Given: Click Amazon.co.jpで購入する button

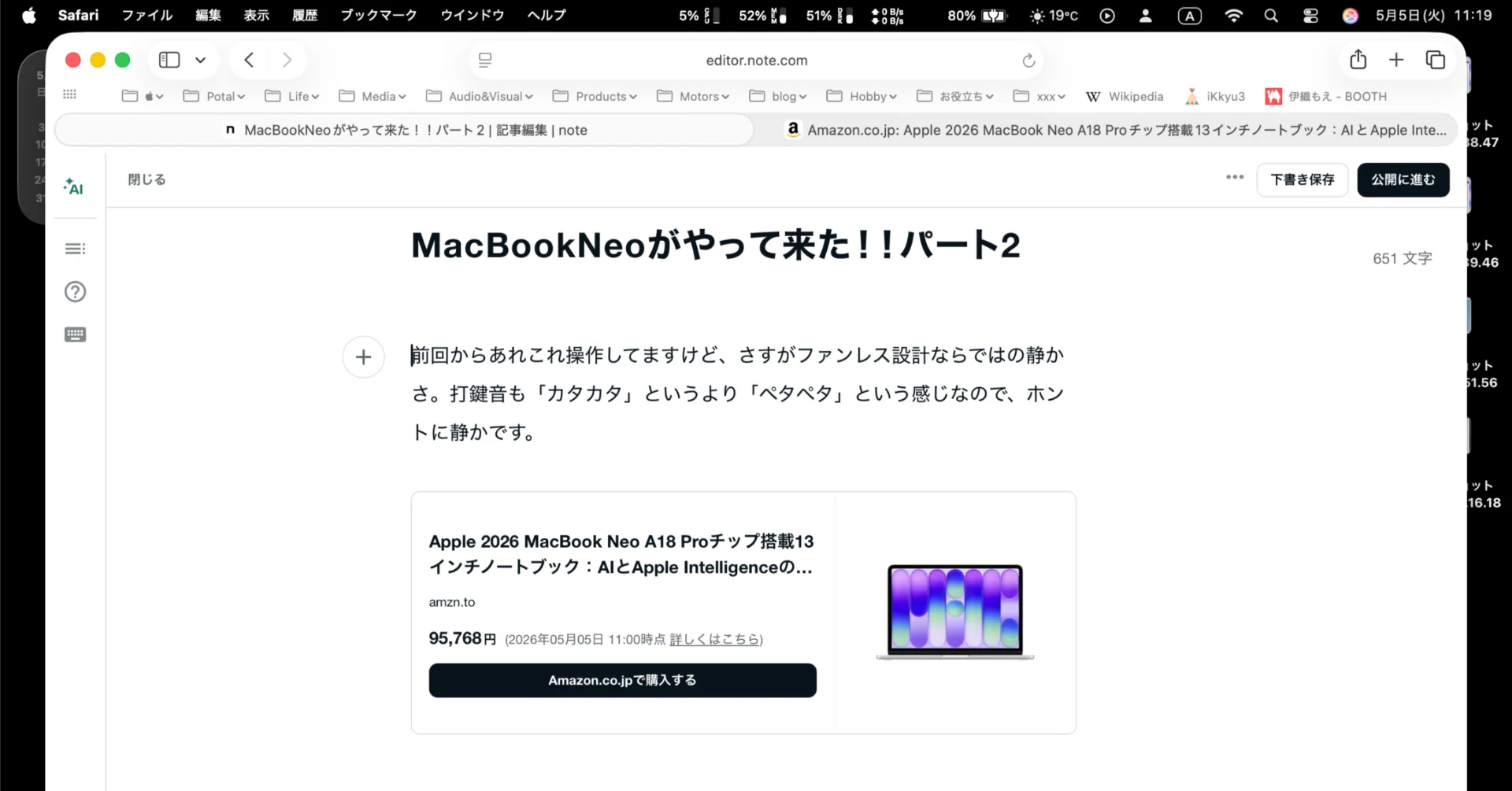Looking at the screenshot, I should (622, 680).
